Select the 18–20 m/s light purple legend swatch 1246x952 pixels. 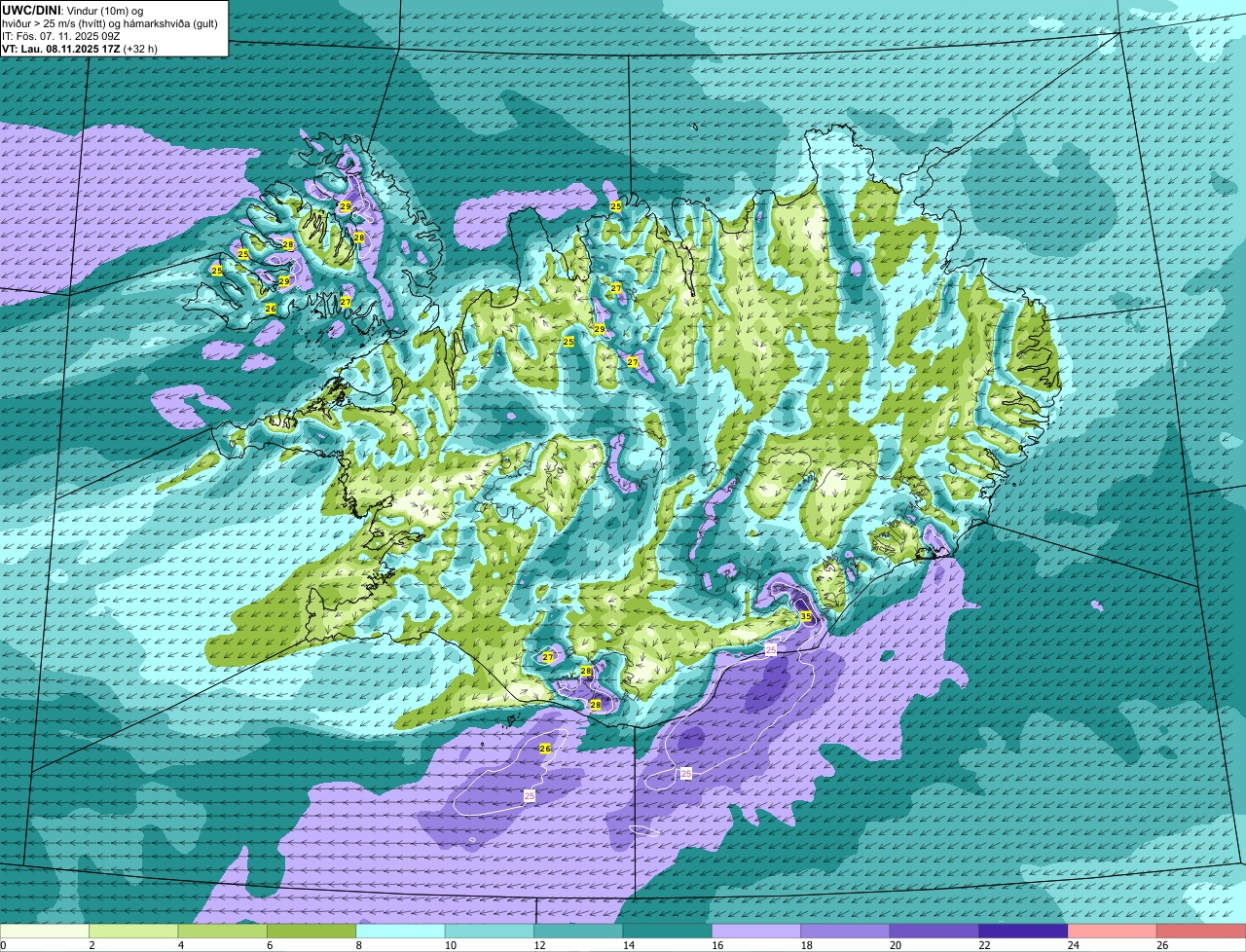[x=845, y=931]
